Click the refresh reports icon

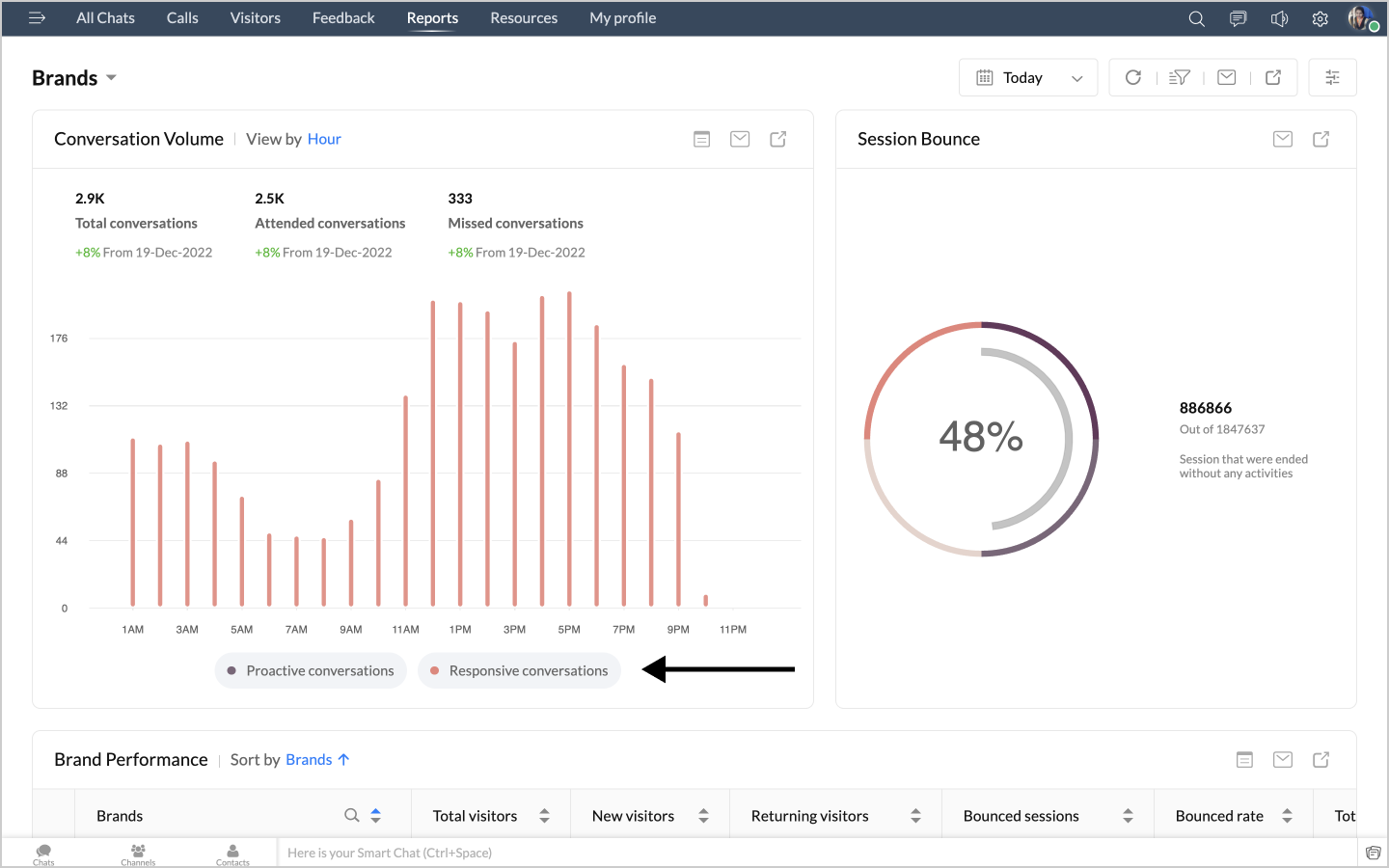[x=1133, y=77]
